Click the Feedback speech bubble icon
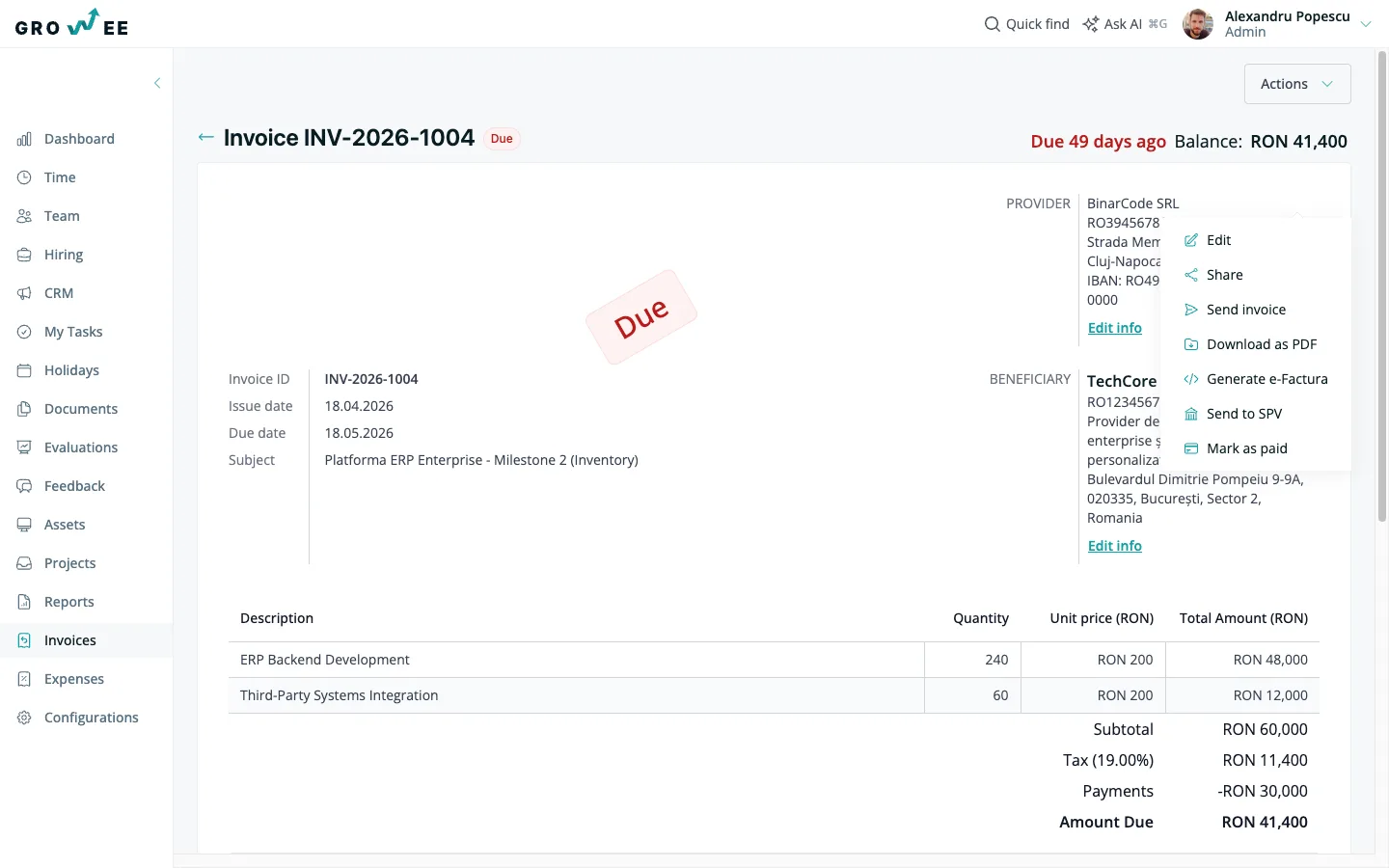1389x868 pixels. 24,486
